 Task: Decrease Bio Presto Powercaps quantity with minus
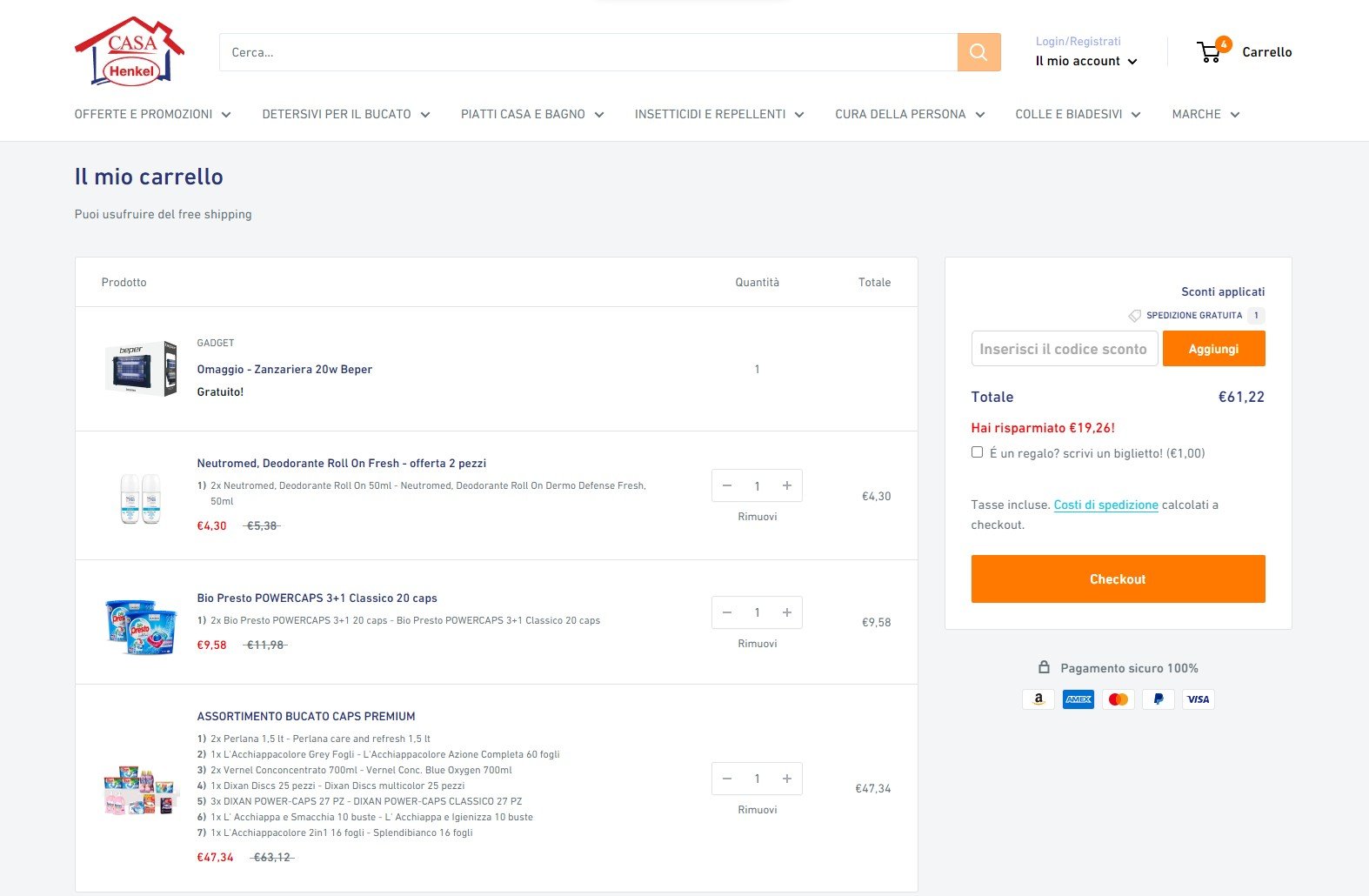(x=727, y=612)
